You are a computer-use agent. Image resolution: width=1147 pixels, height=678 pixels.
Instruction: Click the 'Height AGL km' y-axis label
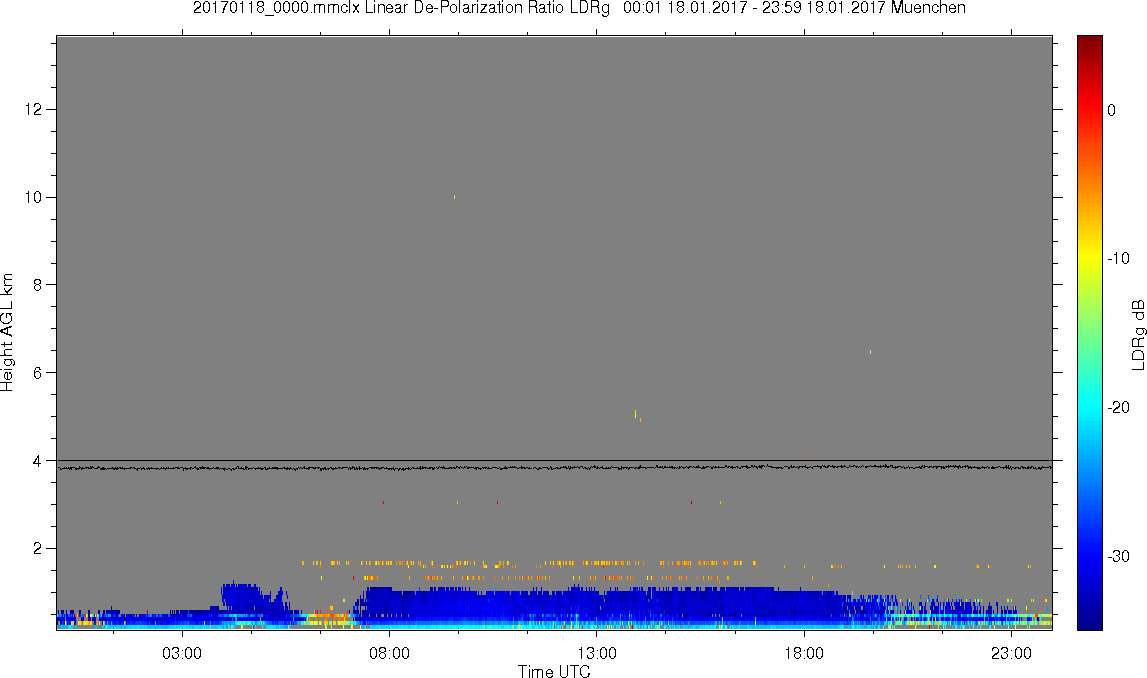[x=7, y=332]
